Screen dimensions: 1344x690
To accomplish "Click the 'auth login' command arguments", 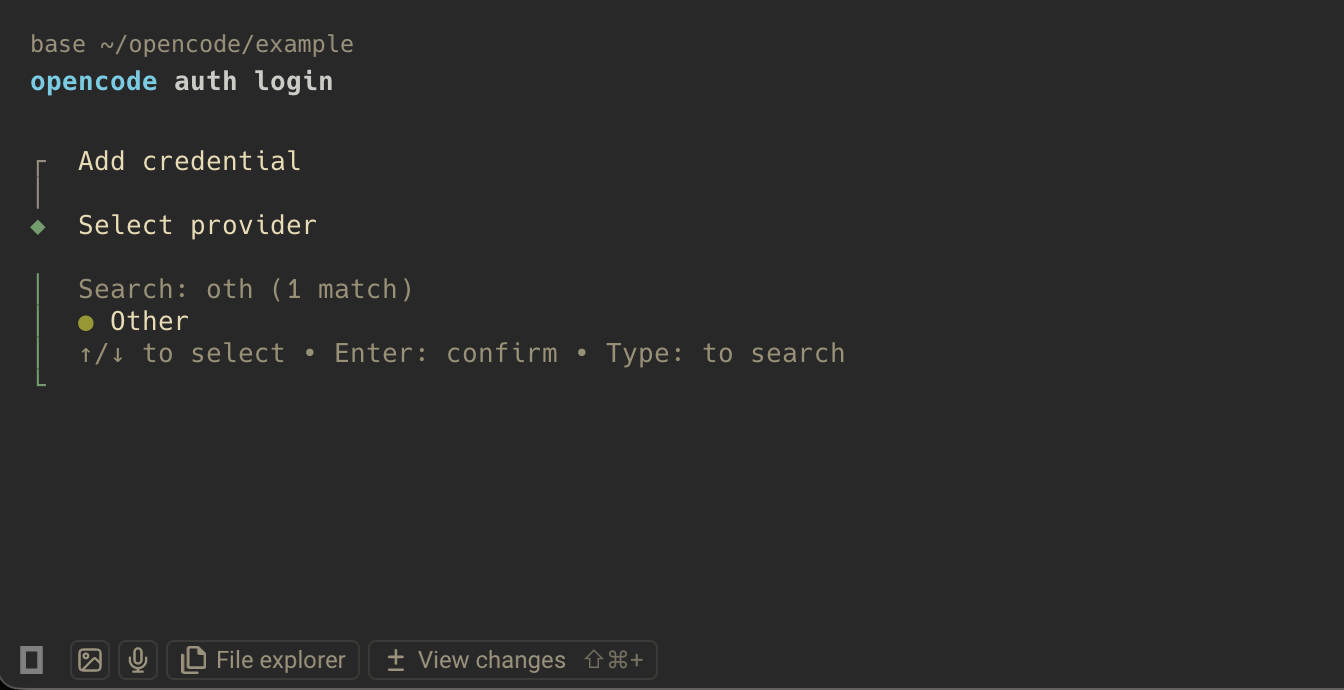I will [253, 81].
